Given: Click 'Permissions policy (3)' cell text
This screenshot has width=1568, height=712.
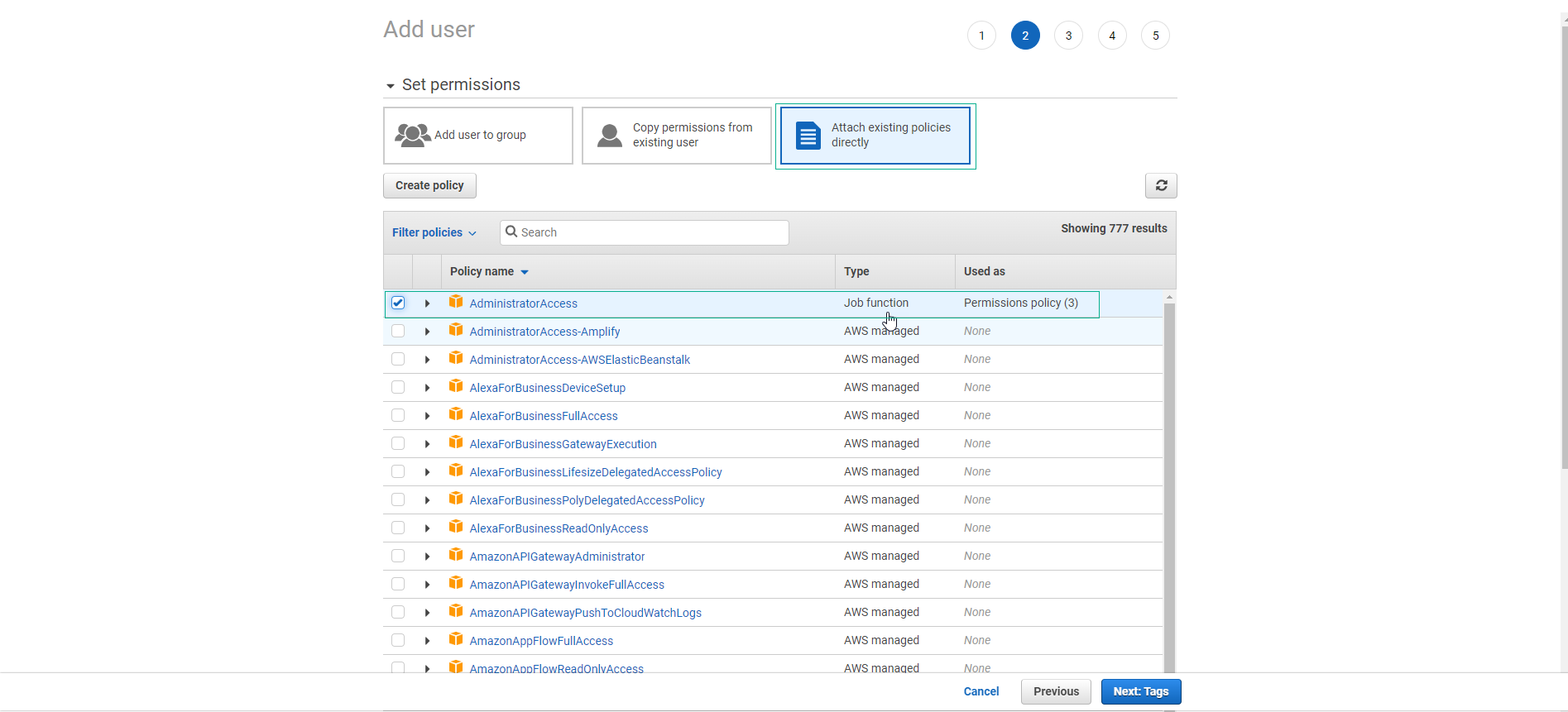Looking at the screenshot, I should (1021, 303).
